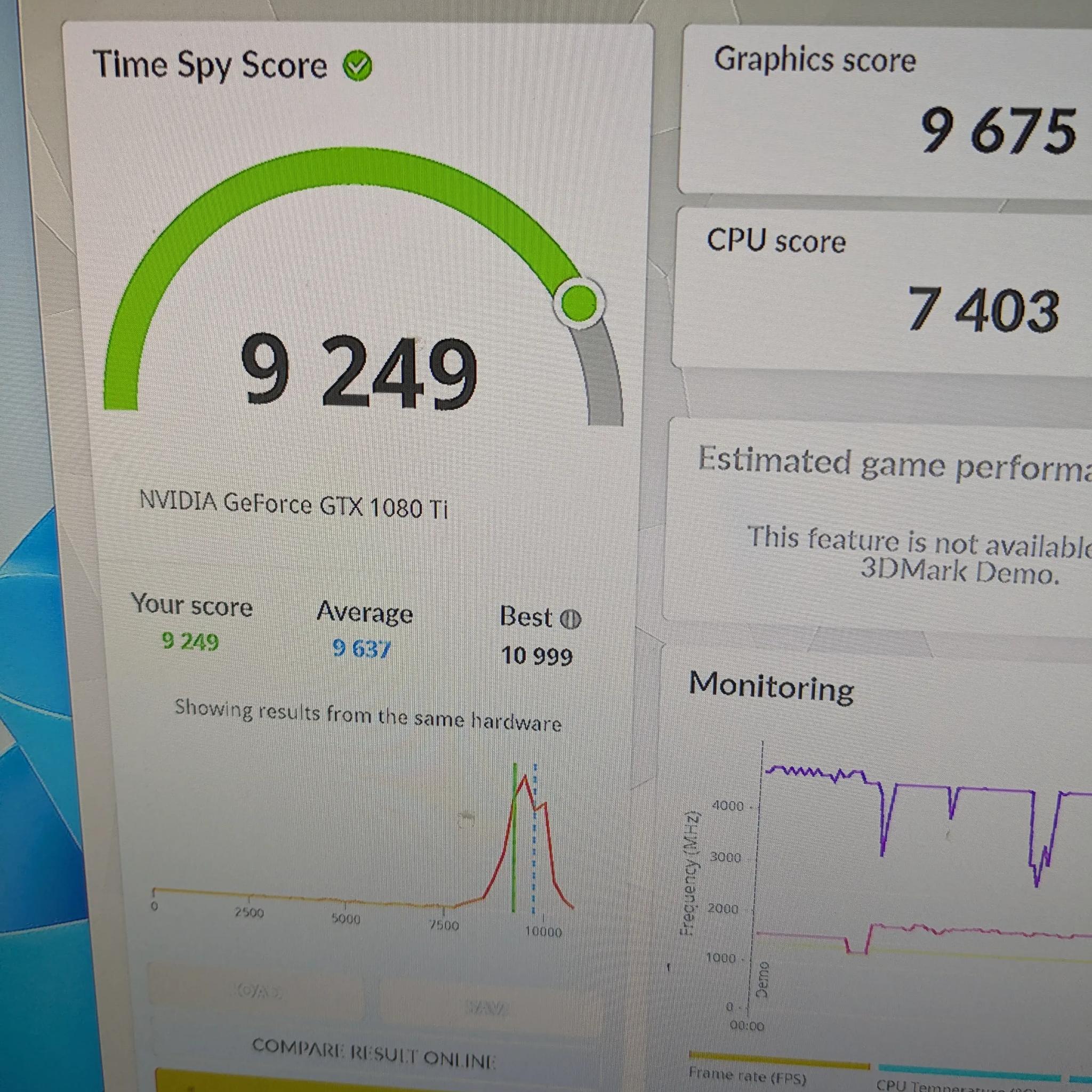Click the blue dashed average line in the distribution chart

coord(534,838)
